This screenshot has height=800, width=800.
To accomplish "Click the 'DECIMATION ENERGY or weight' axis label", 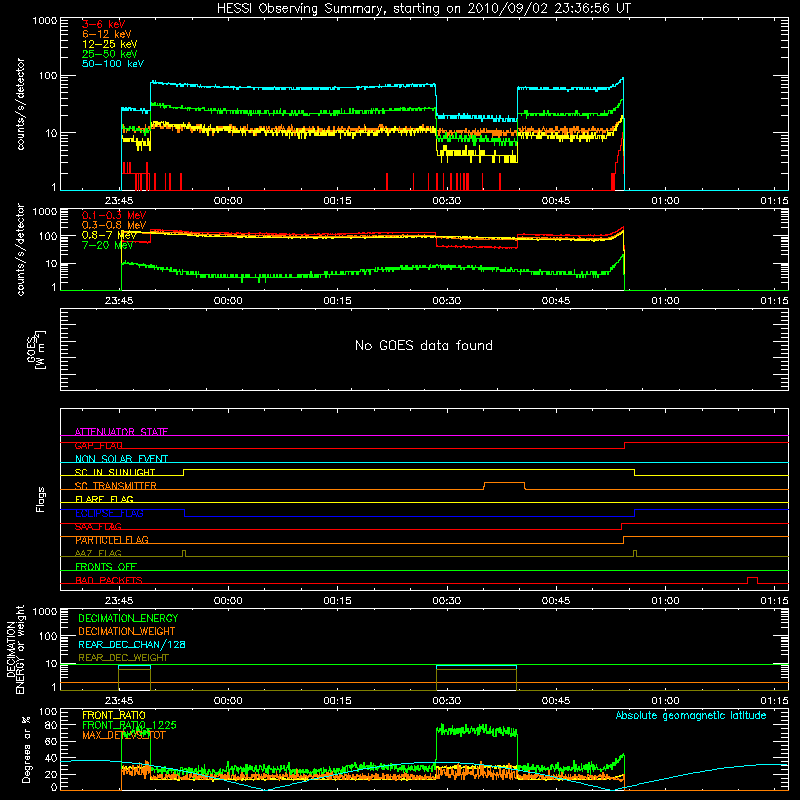I will click(15, 649).
